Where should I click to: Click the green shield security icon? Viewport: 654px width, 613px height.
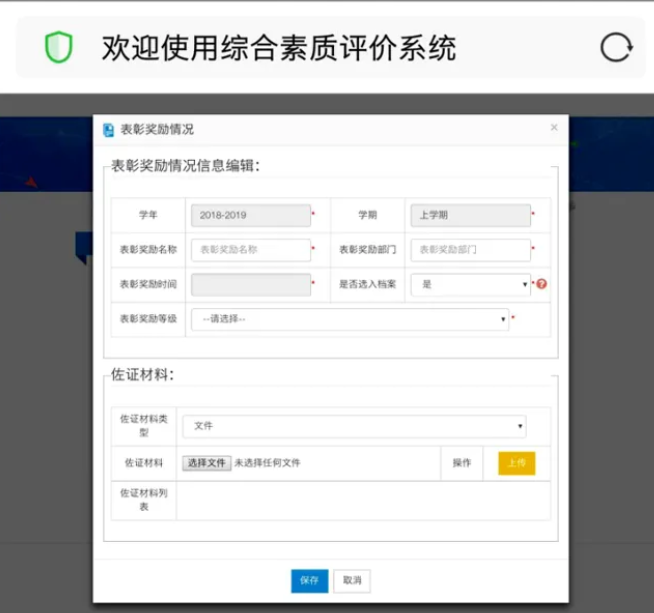click(x=59, y=47)
